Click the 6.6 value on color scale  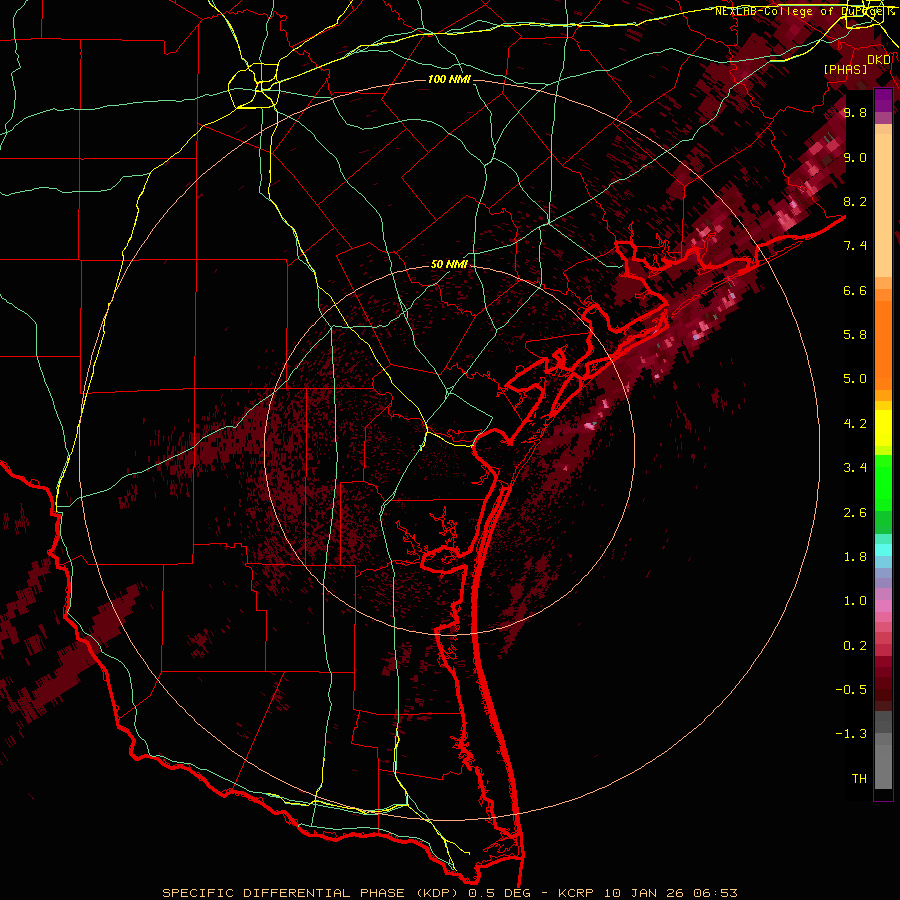pyautogui.click(x=855, y=290)
